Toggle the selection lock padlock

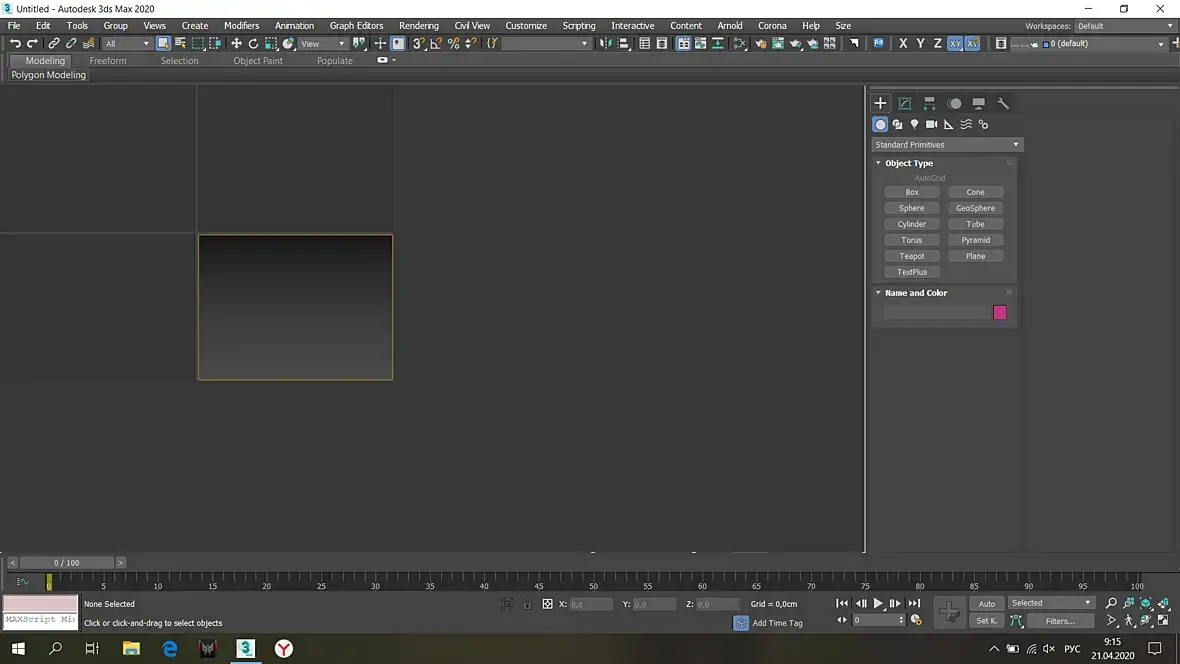click(527, 604)
